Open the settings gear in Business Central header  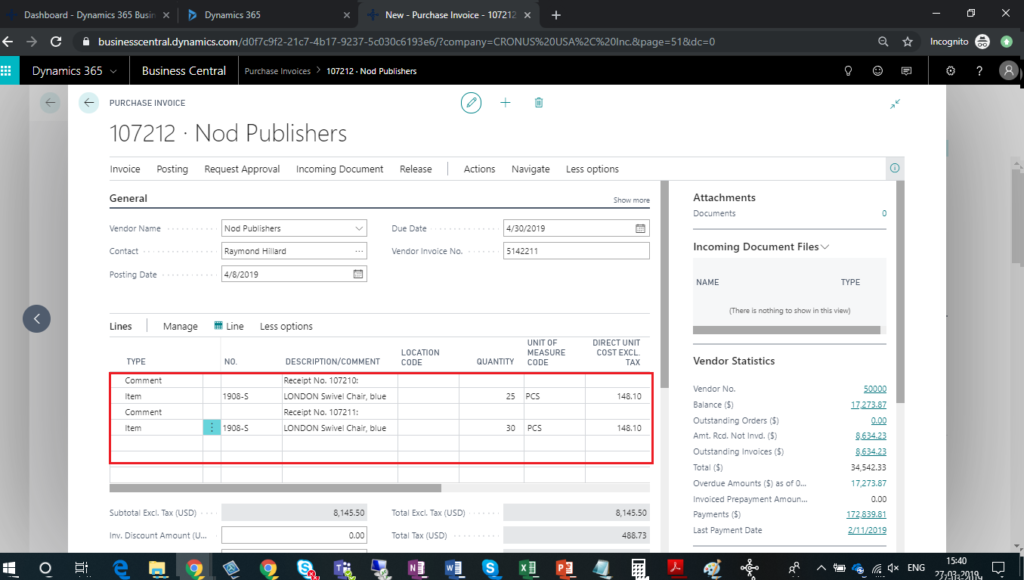(951, 71)
